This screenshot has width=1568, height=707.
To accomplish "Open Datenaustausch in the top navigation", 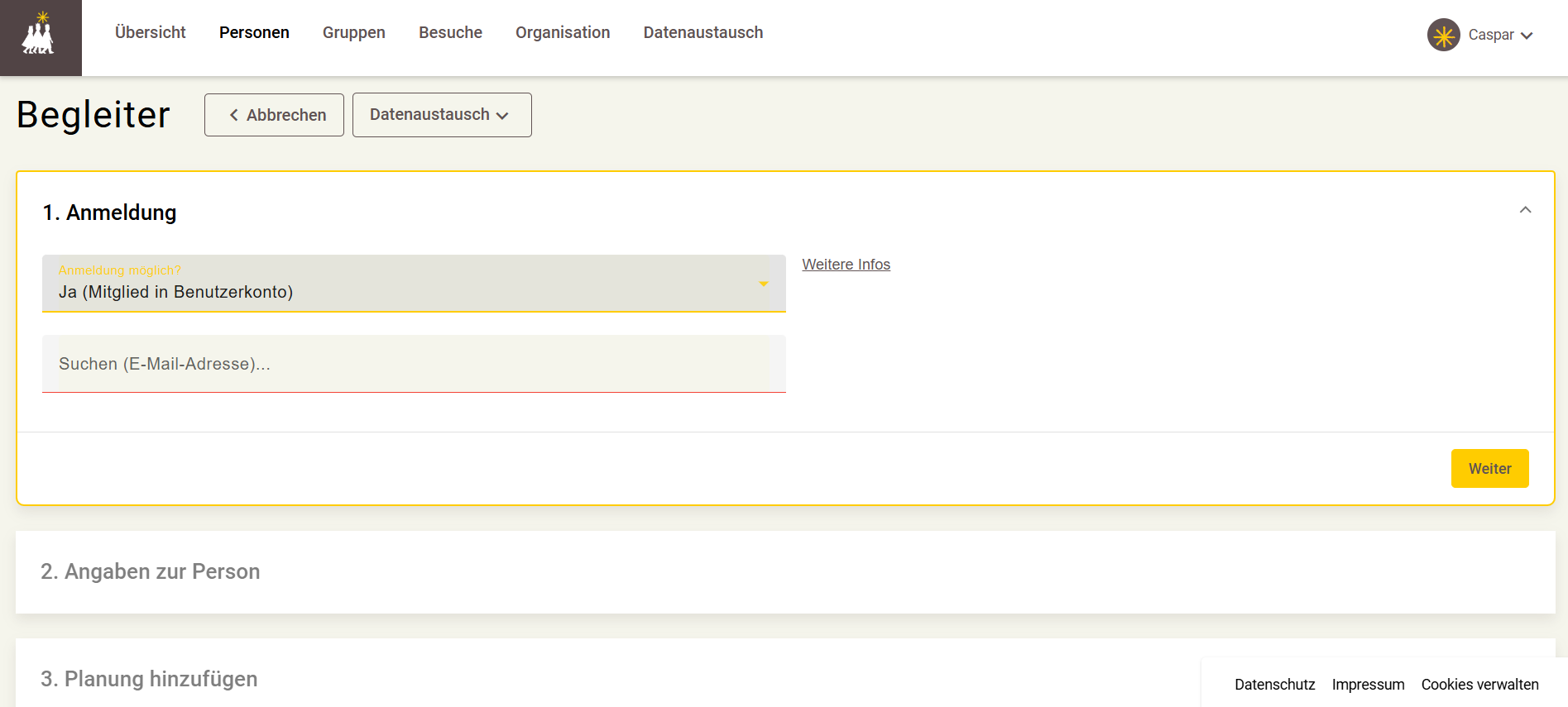I will [x=703, y=32].
